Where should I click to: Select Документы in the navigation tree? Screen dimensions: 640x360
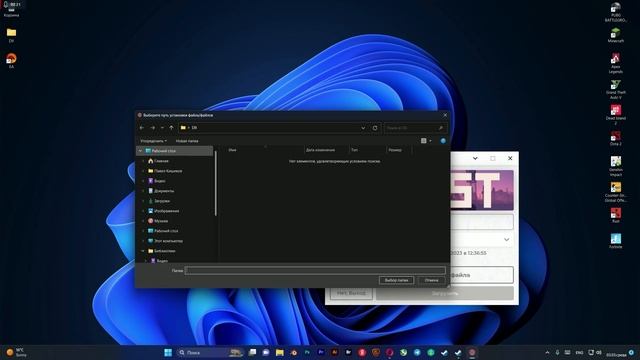[x=164, y=191]
